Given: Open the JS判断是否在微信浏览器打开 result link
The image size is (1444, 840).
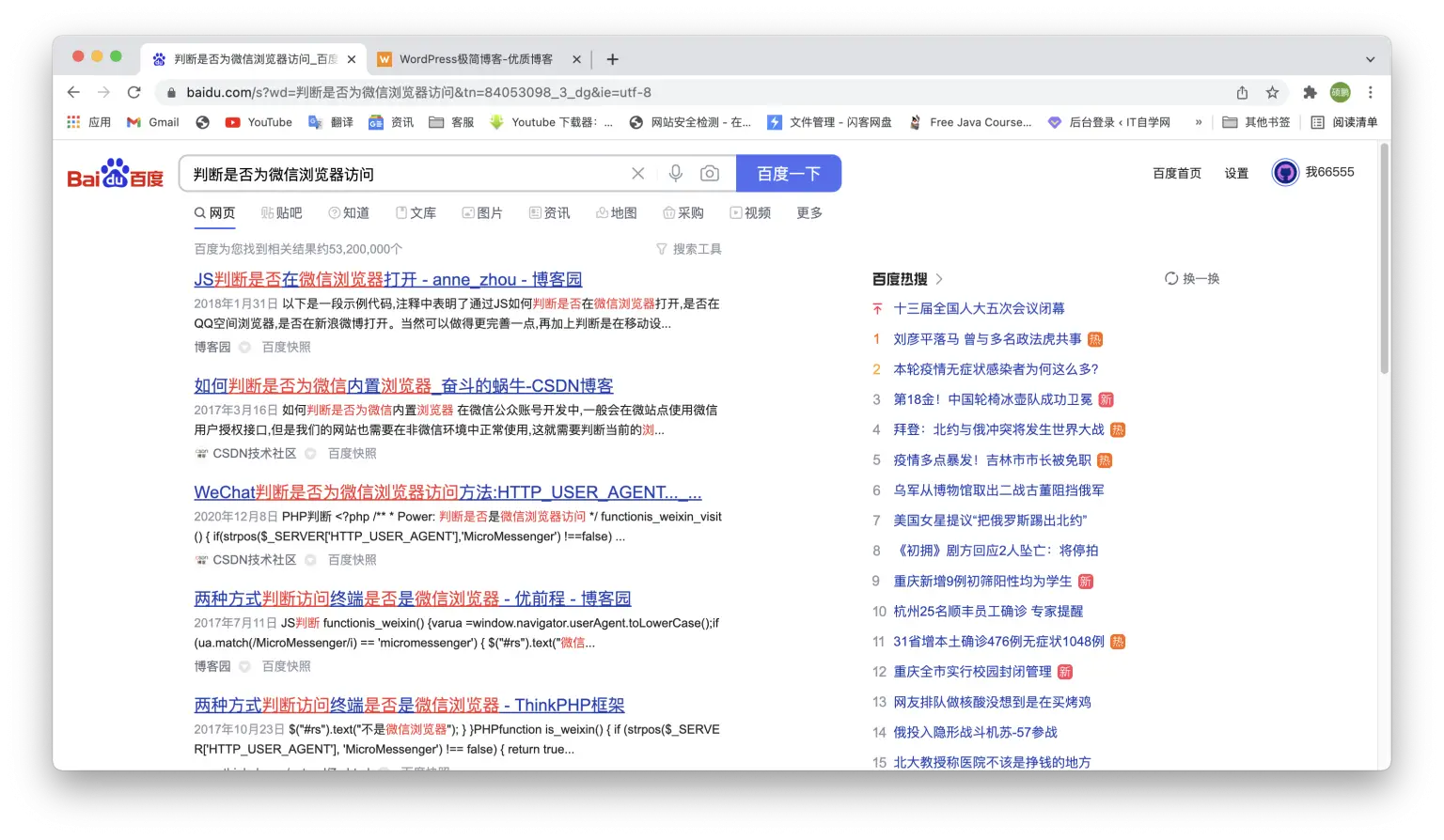Looking at the screenshot, I should tap(387, 279).
